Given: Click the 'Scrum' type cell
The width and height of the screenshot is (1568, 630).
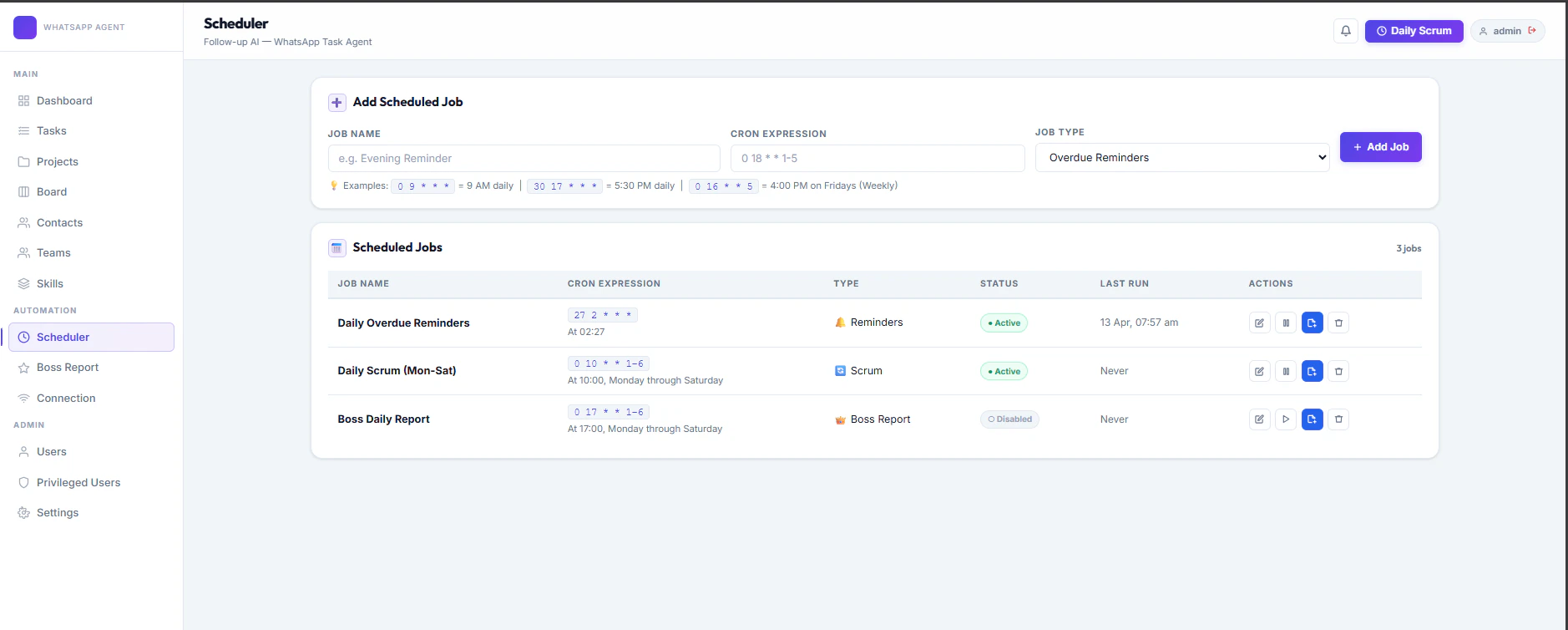Looking at the screenshot, I should [x=858, y=371].
